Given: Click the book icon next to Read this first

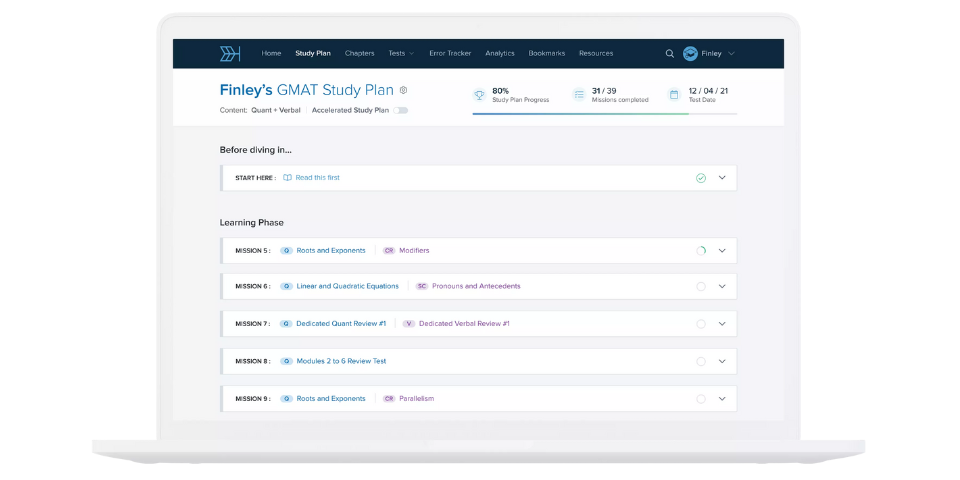Looking at the screenshot, I should tap(287, 178).
